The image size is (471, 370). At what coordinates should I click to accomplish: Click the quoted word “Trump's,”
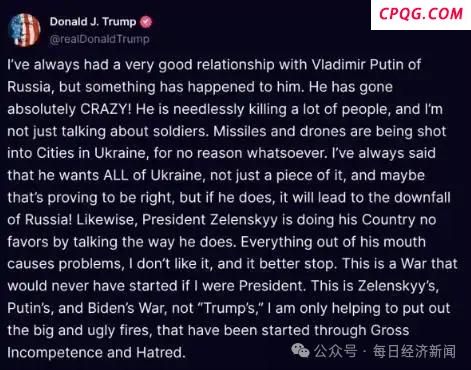pyautogui.click(x=230, y=308)
